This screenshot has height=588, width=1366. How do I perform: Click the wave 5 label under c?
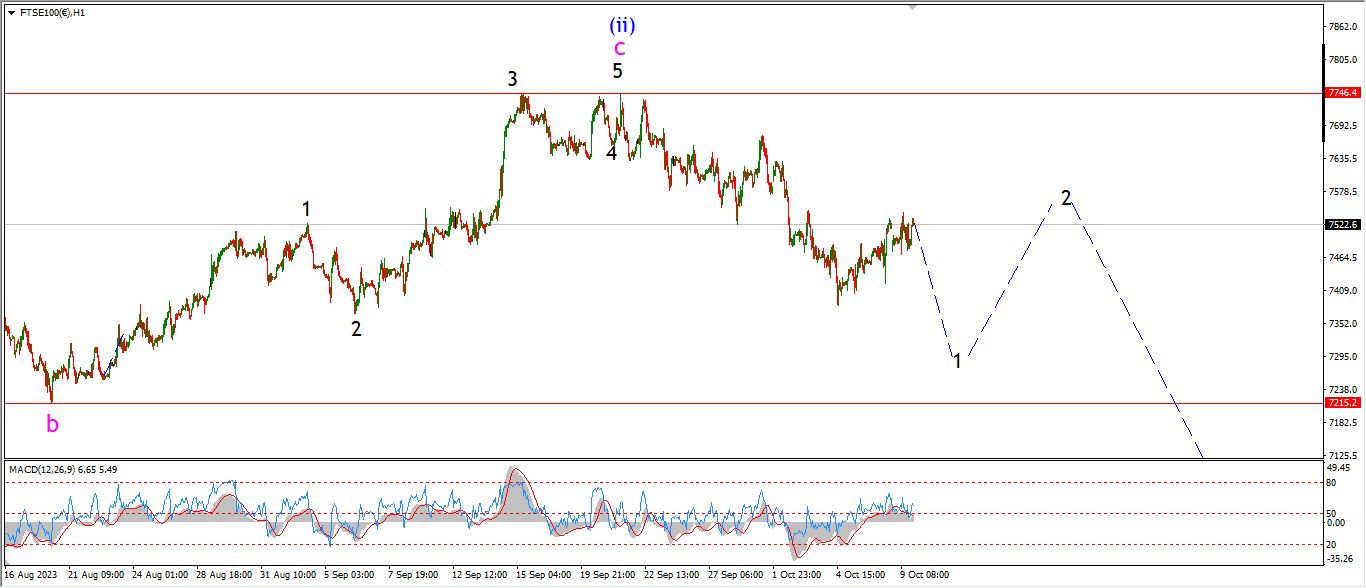pos(618,71)
